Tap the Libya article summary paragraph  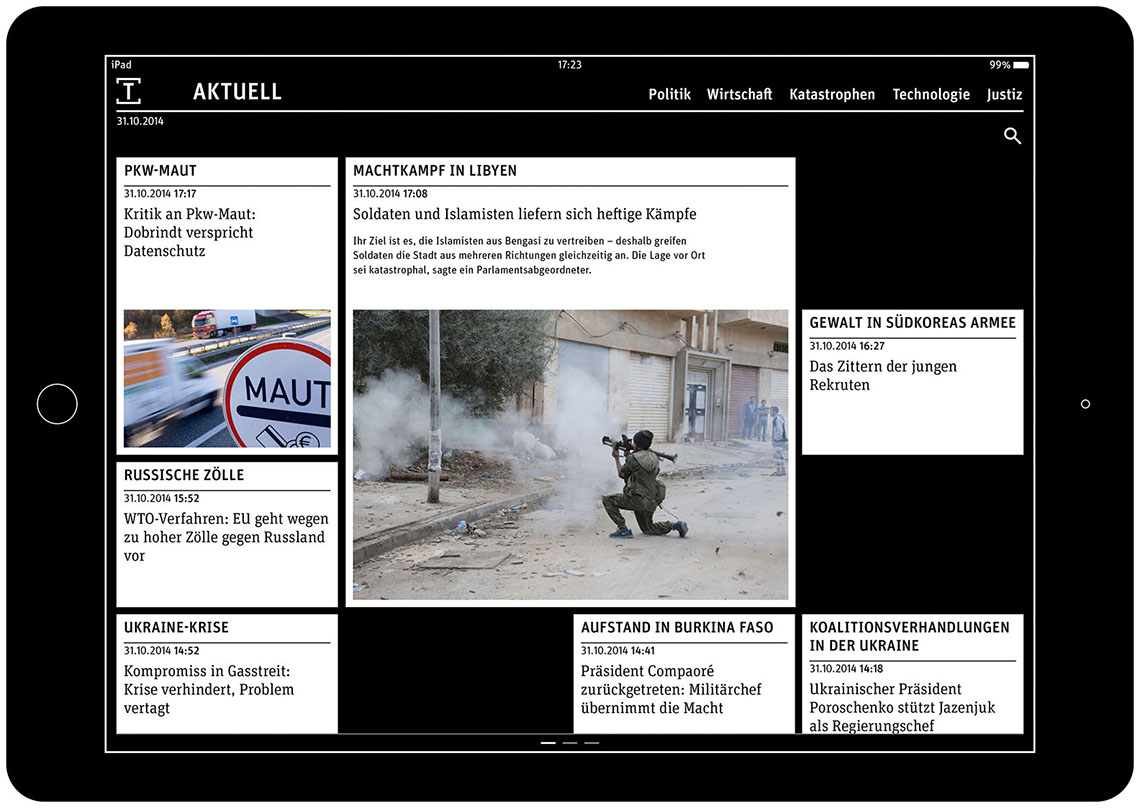pos(529,255)
